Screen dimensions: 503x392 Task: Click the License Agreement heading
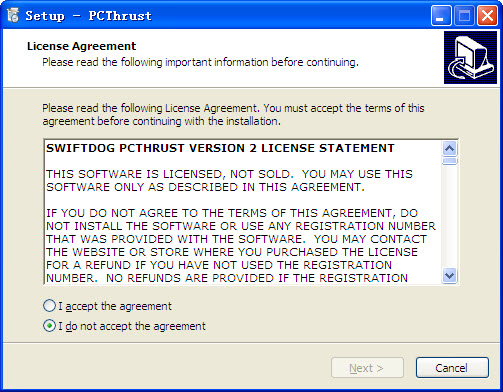(82, 46)
